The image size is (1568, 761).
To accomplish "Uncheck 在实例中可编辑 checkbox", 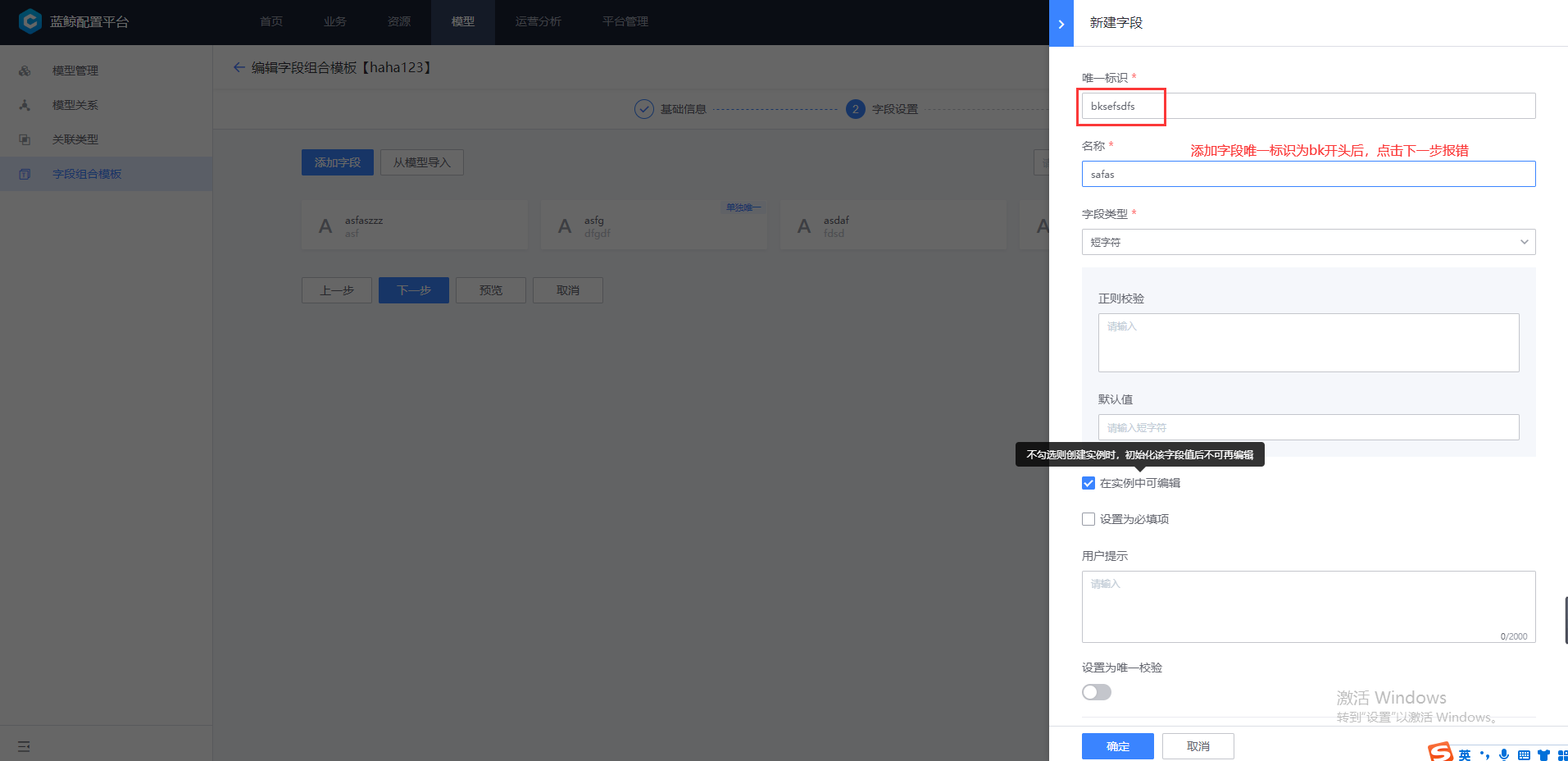I will tap(1088, 483).
